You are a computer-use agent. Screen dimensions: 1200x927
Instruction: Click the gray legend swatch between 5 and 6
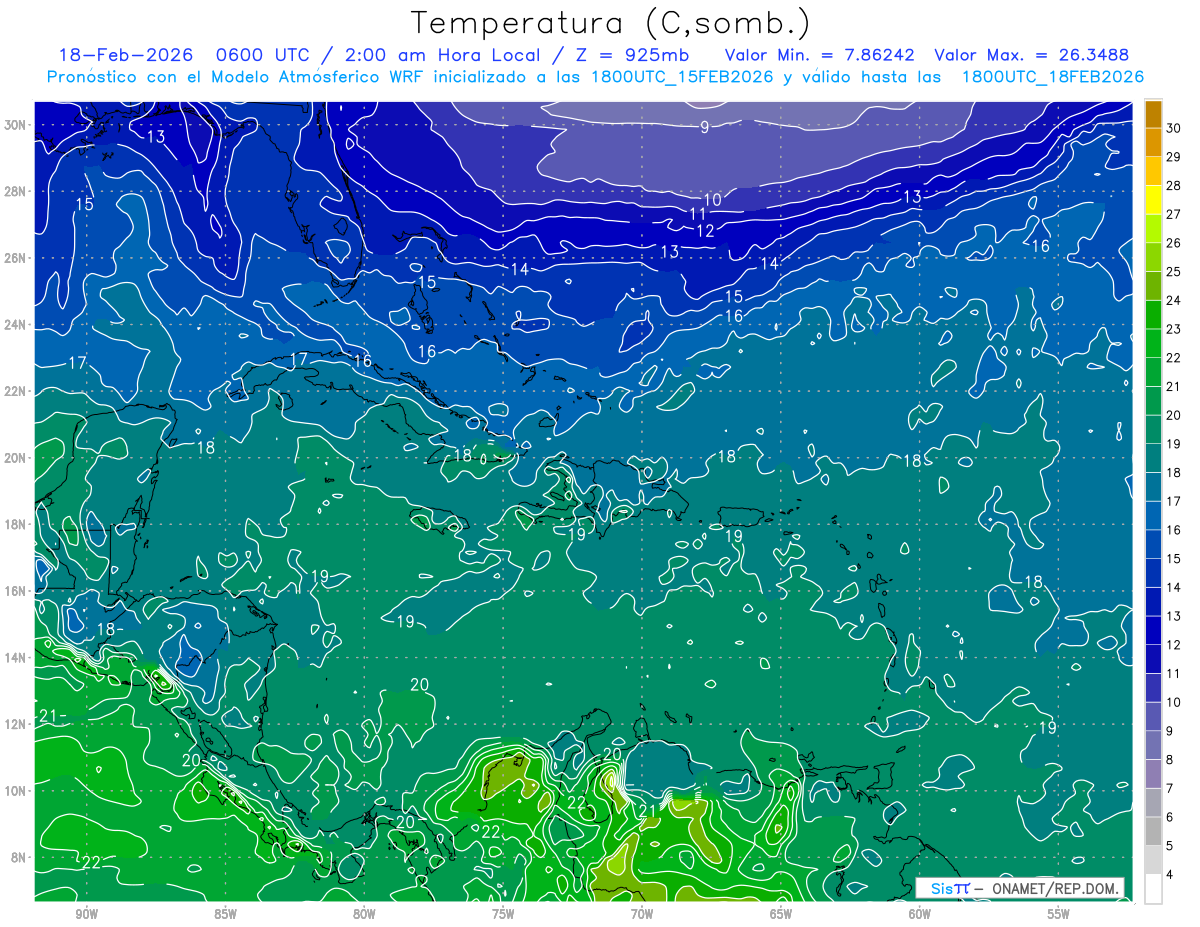click(x=1153, y=831)
